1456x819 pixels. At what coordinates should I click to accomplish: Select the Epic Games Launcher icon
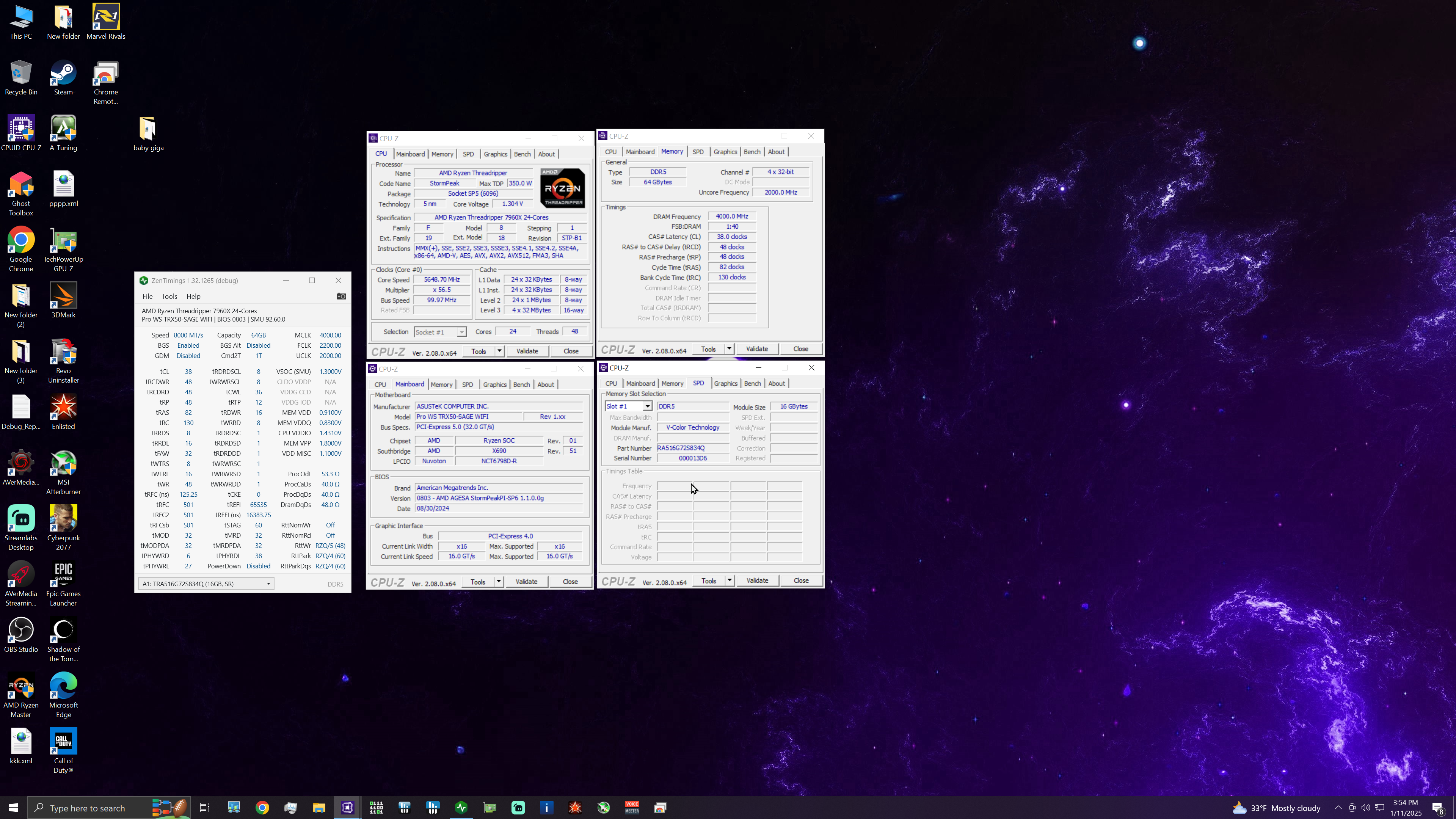[x=63, y=584]
